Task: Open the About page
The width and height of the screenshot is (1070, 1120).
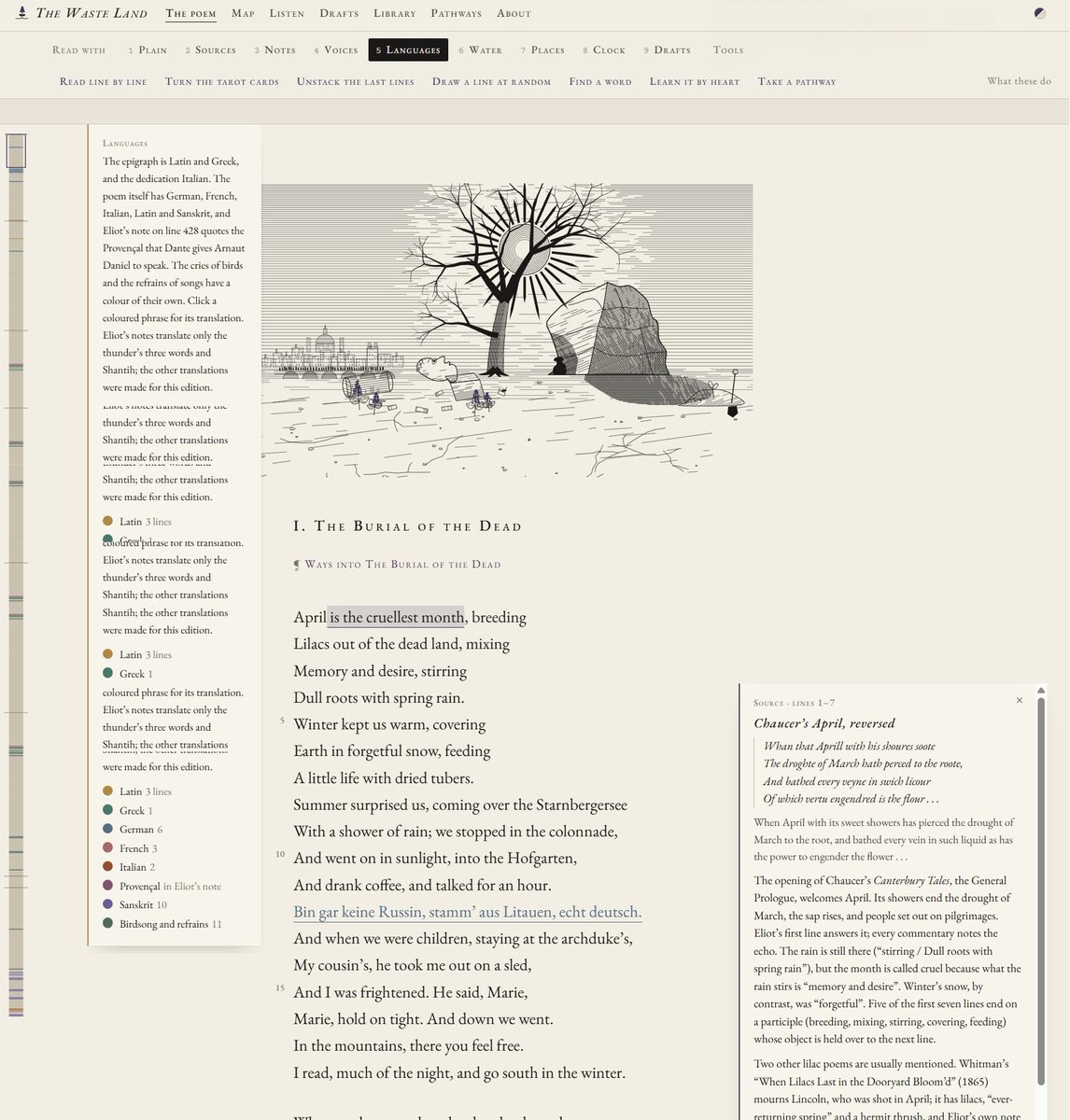Action: coord(514,13)
